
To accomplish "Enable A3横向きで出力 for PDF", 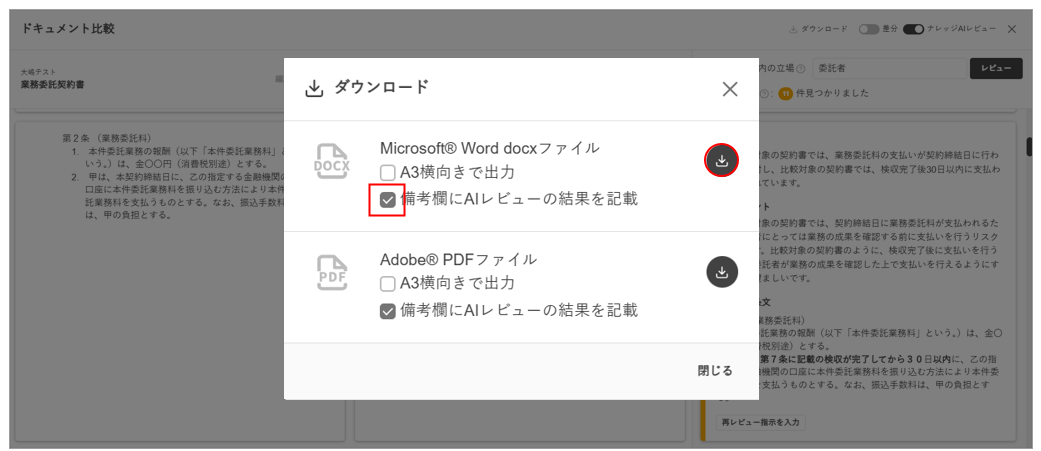I will (388, 283).
